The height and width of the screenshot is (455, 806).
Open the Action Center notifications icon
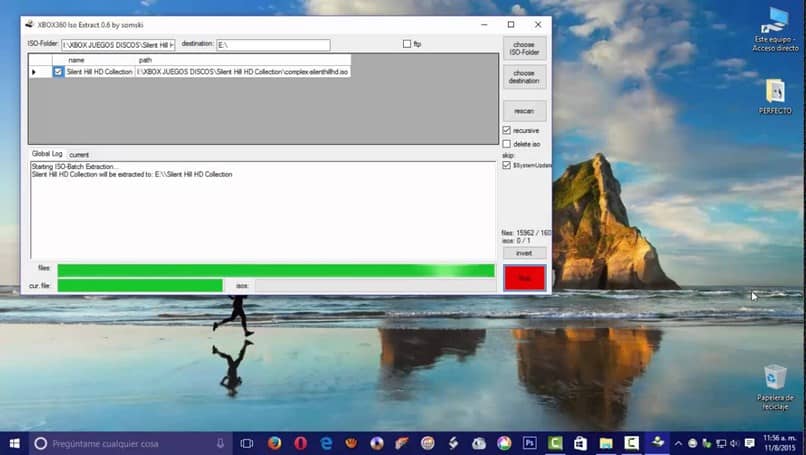749,443
